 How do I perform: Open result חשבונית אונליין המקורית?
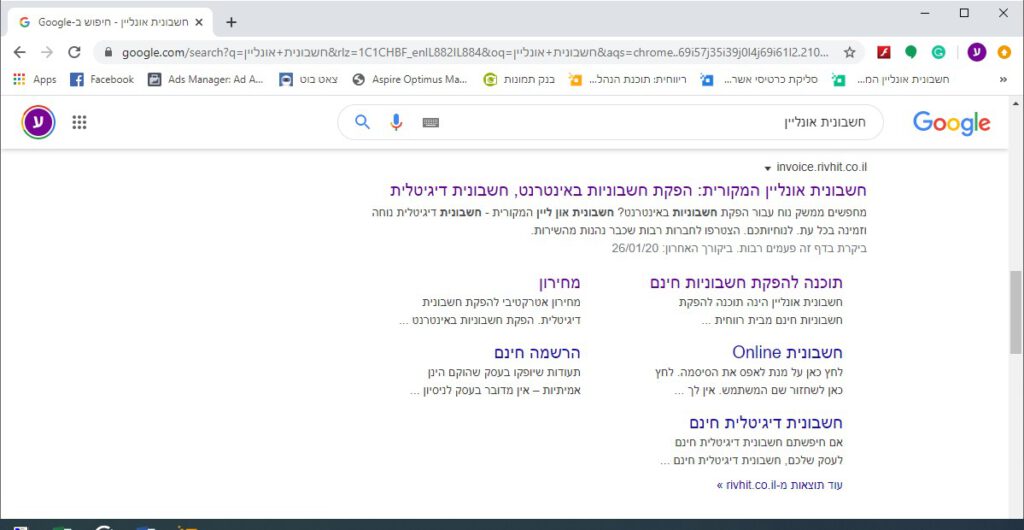(x=628, y=191)
